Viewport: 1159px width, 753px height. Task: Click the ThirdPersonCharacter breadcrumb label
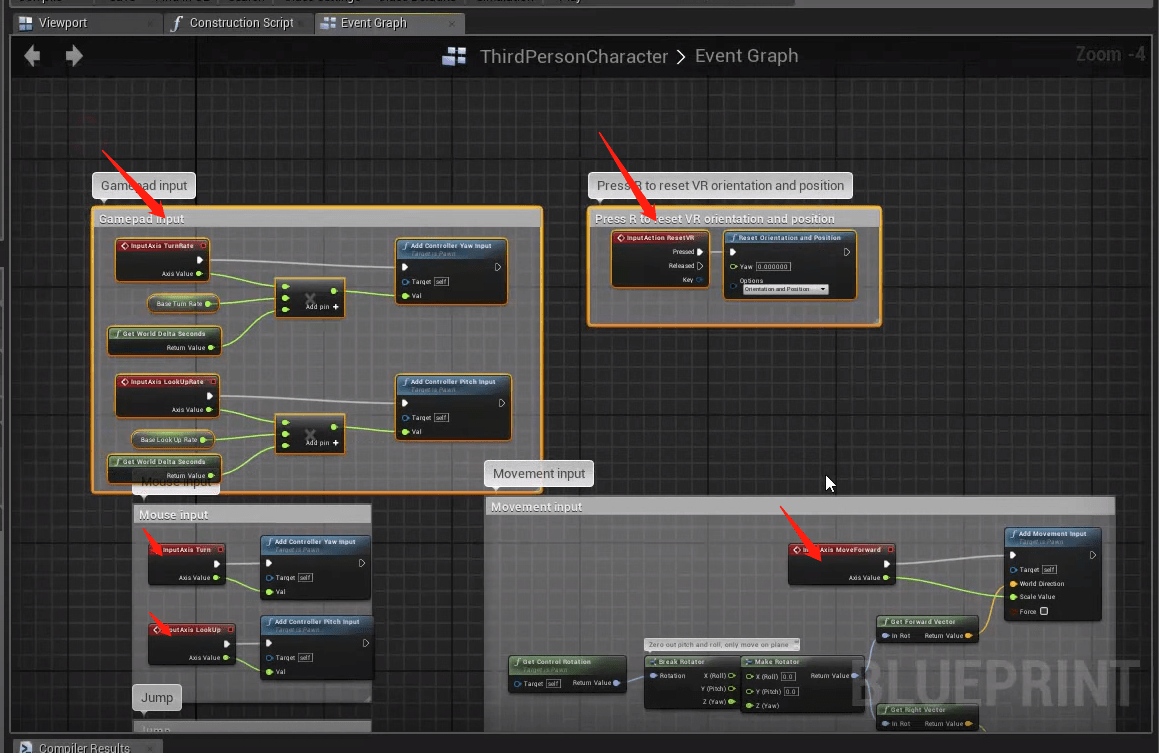pyautogui.click(x=574, y=56)
